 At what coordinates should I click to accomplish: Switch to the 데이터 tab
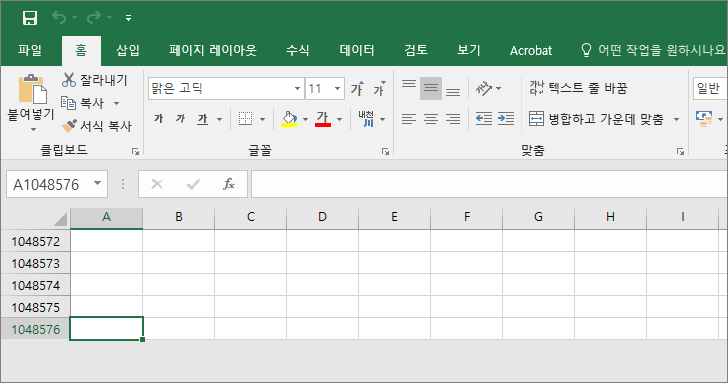coord(357,50)
